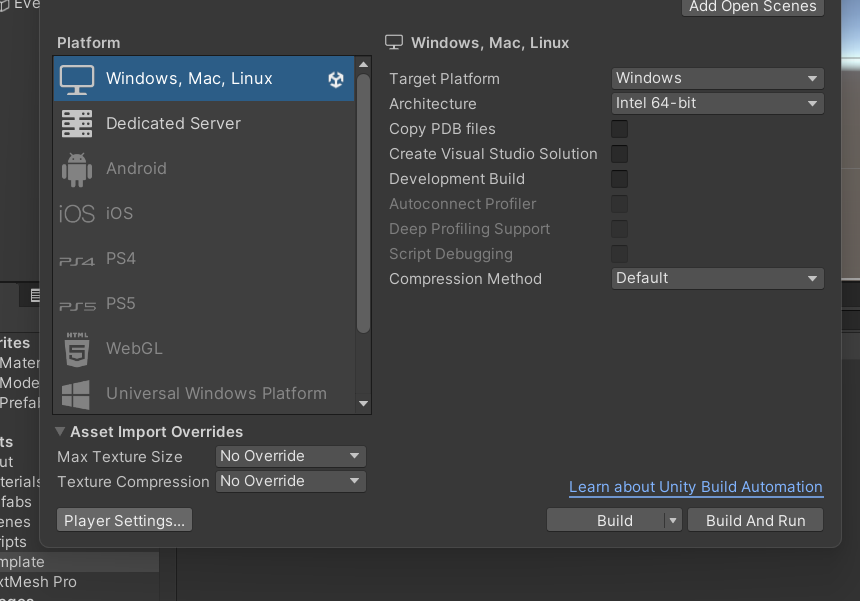Click the Build button
This screenshot has width=860, height=601.
[606, 520]
